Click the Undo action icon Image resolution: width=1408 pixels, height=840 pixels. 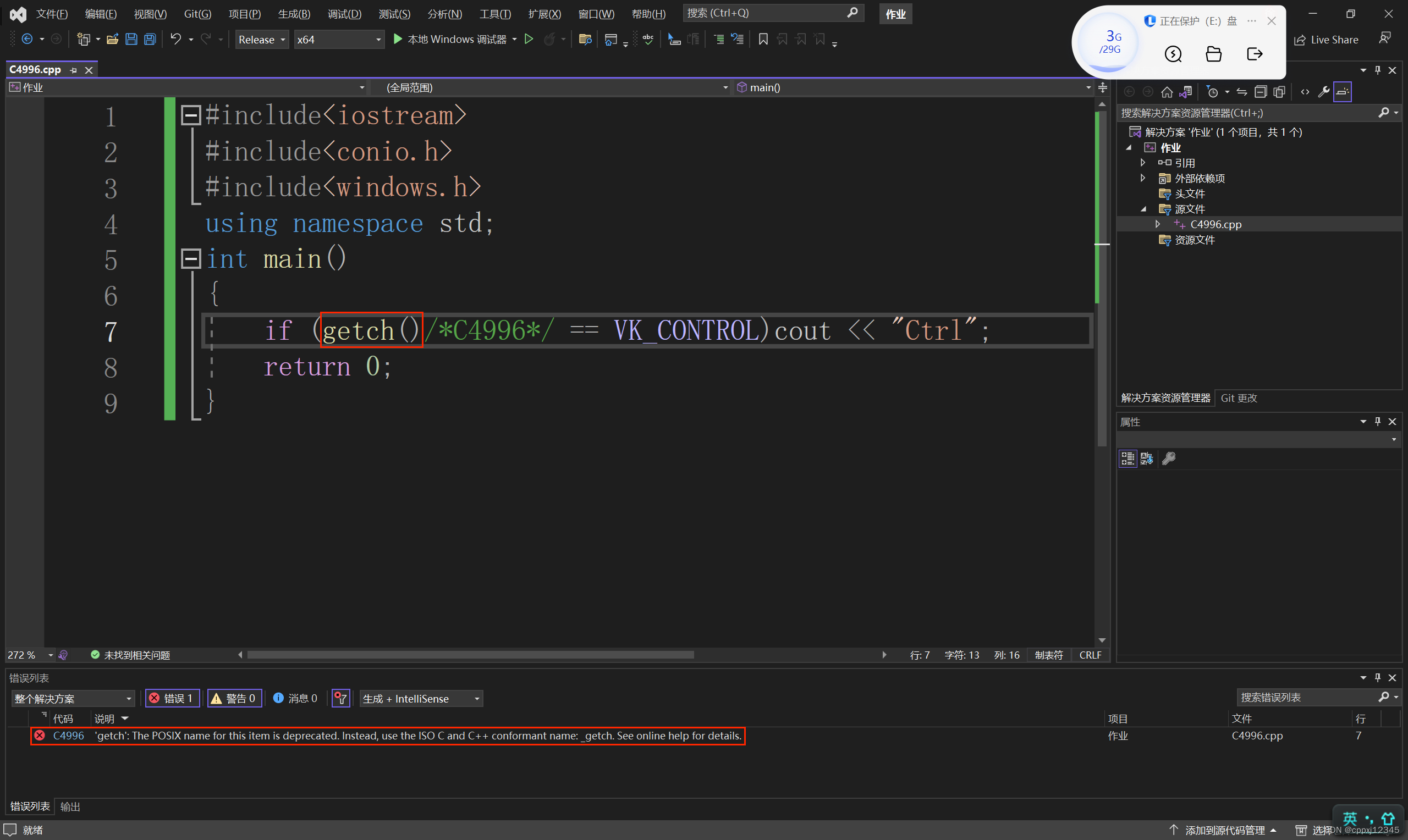pyautogui.click(x=175, y=39)
